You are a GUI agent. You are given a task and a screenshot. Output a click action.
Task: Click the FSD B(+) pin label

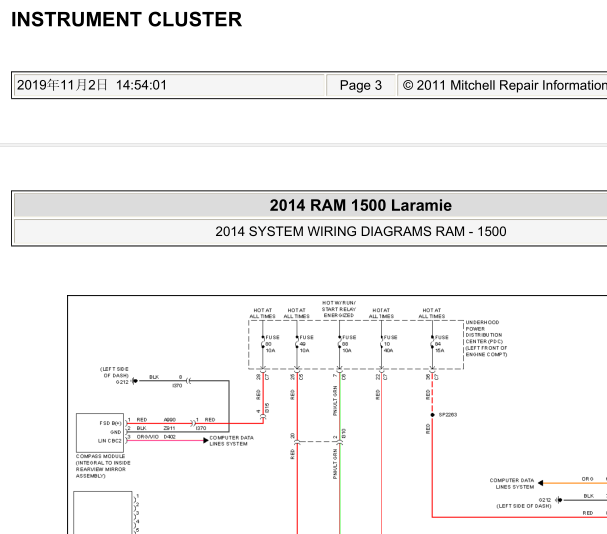point(110,423)
